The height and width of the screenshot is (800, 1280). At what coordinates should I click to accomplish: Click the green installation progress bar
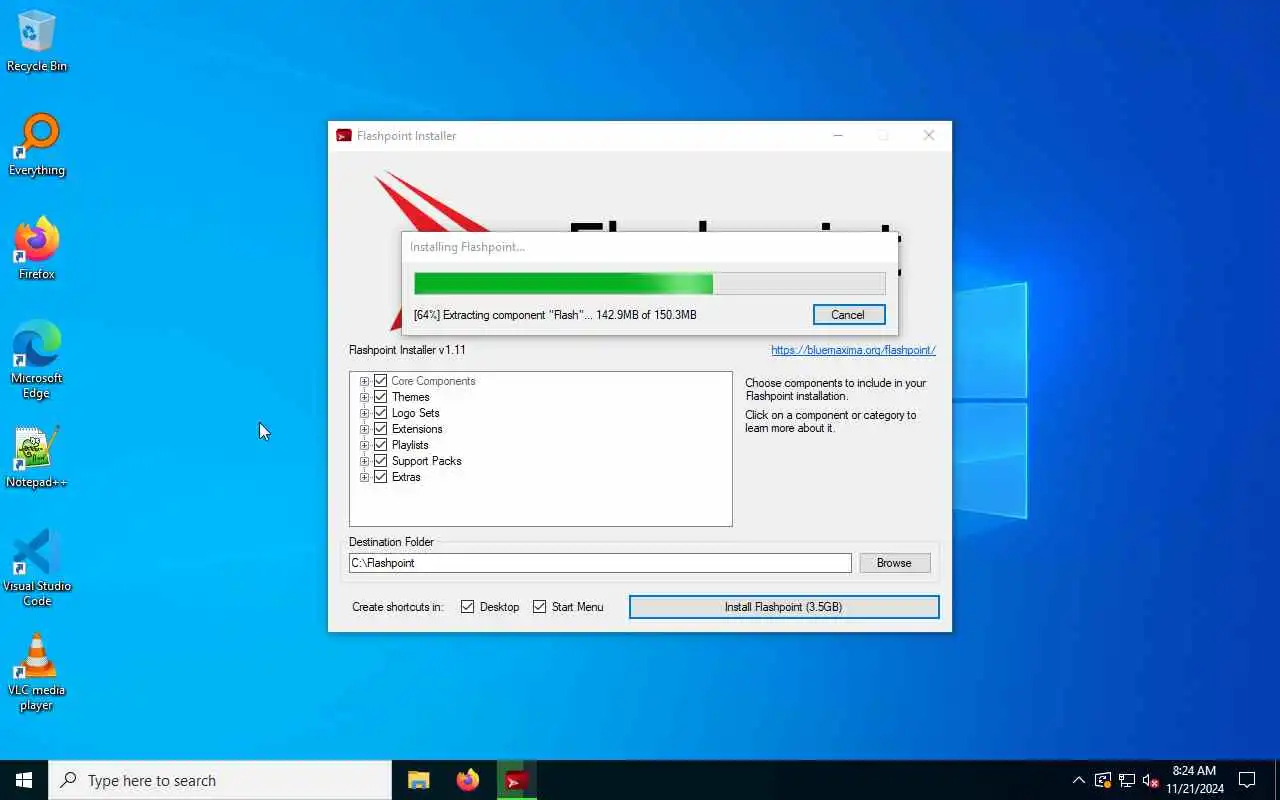(649, 283)
